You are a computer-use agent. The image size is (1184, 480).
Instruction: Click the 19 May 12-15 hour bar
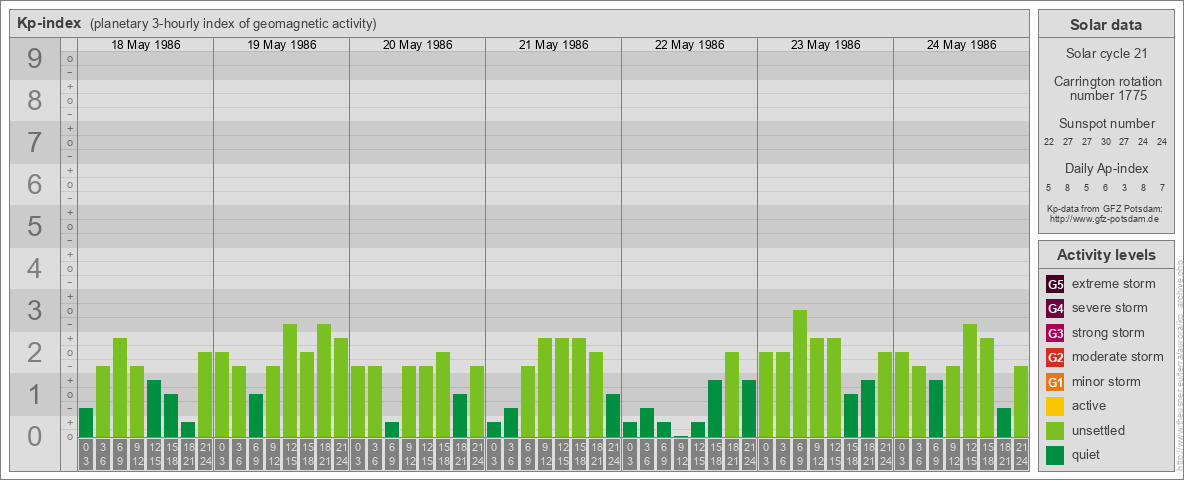click(x=290, y=380)
